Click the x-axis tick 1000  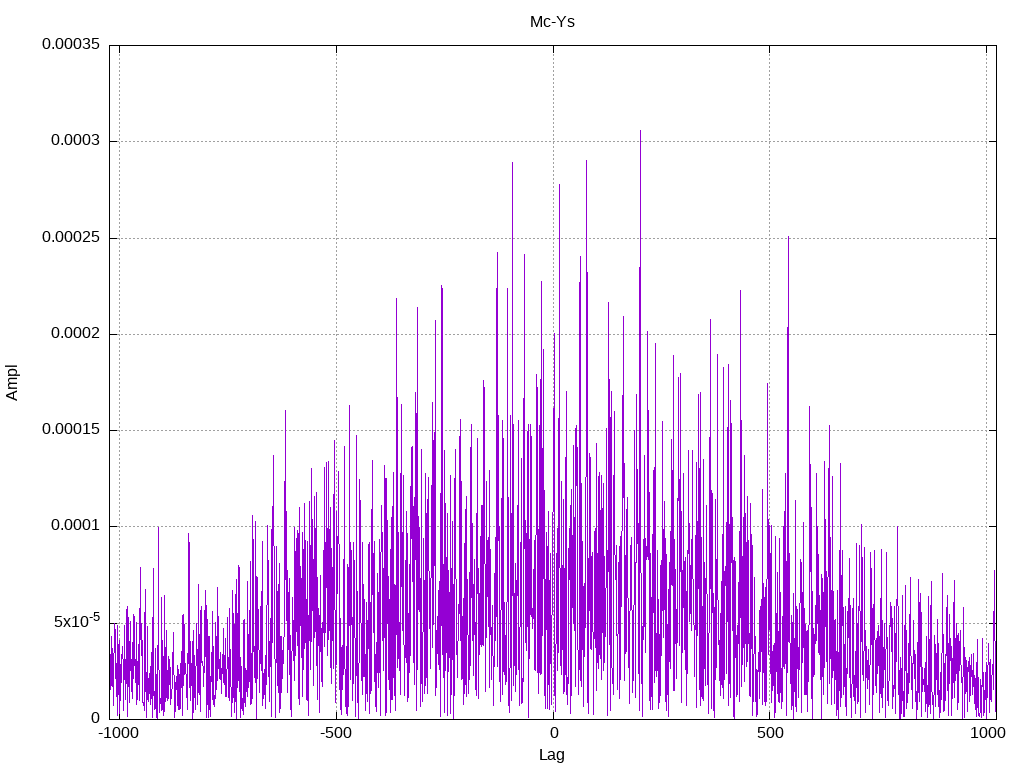pyautogui.click(x=987, y=733)
